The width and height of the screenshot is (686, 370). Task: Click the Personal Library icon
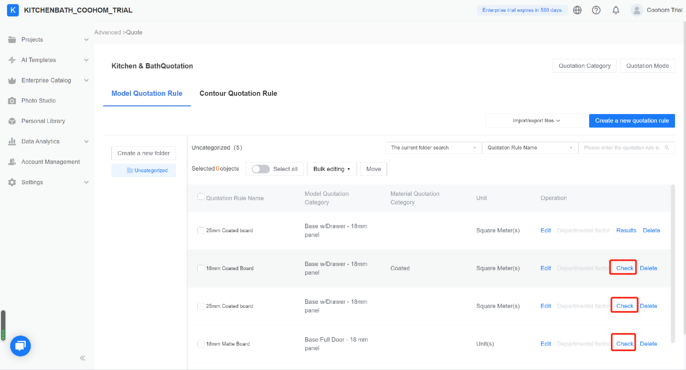pos(12,121)
